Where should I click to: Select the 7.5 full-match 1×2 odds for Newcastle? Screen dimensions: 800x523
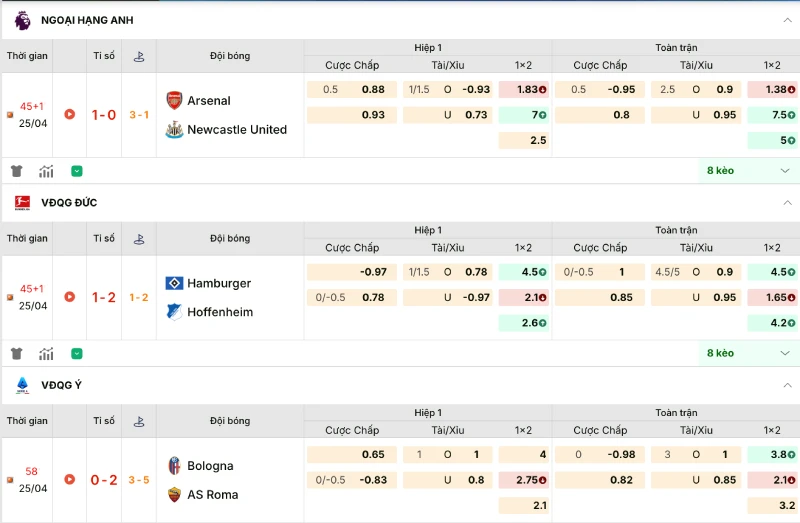click(x=774, y=115)
